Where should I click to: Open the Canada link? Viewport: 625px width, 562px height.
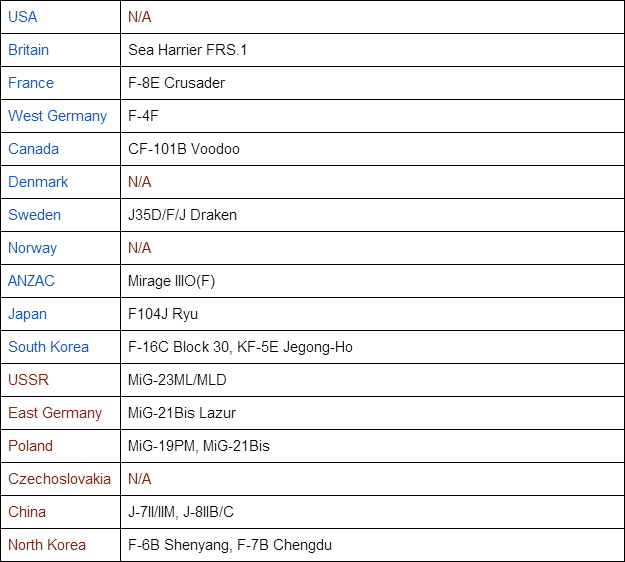tap(33, 149)
